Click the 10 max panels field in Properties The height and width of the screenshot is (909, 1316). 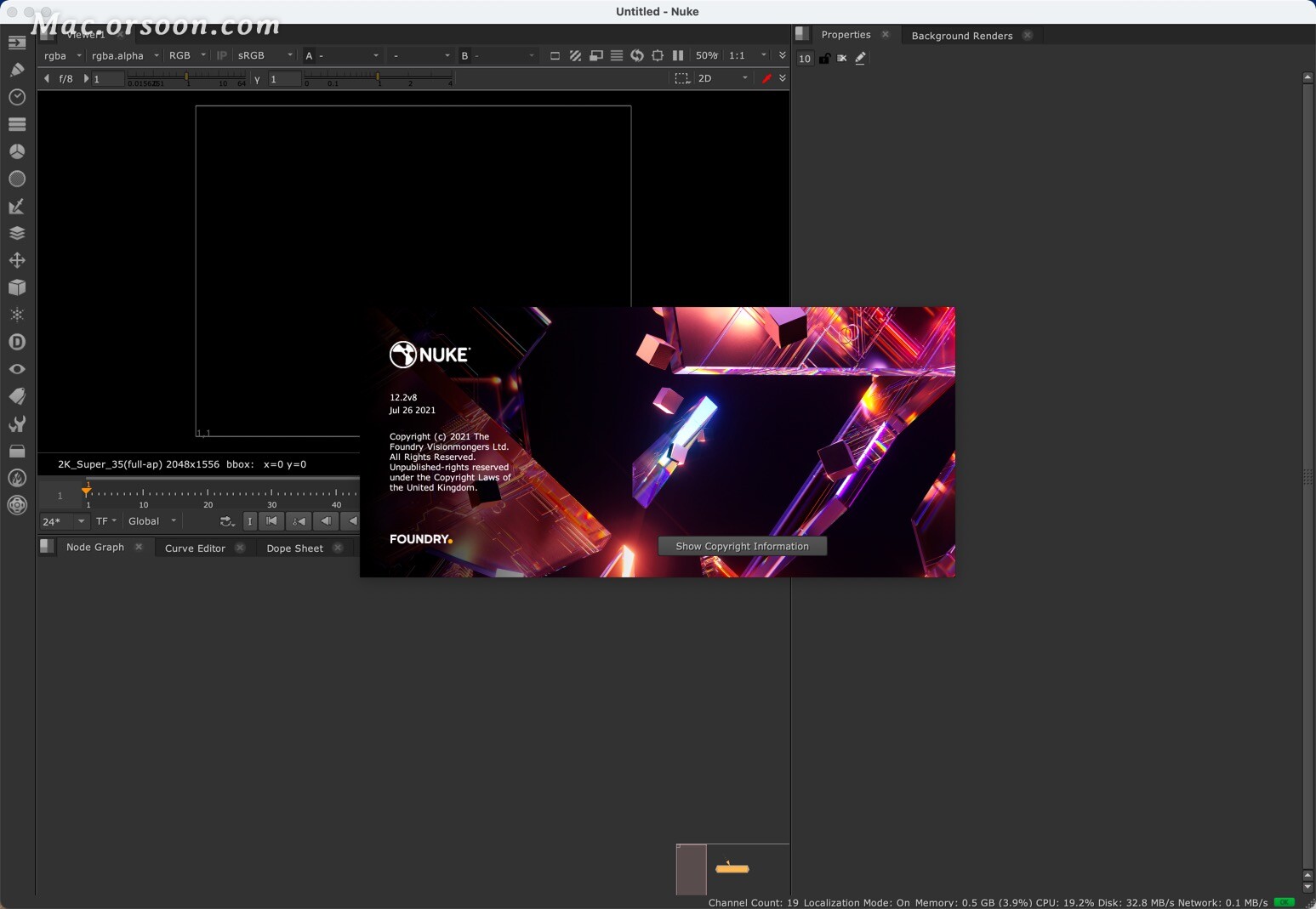(x=805, y=59)
